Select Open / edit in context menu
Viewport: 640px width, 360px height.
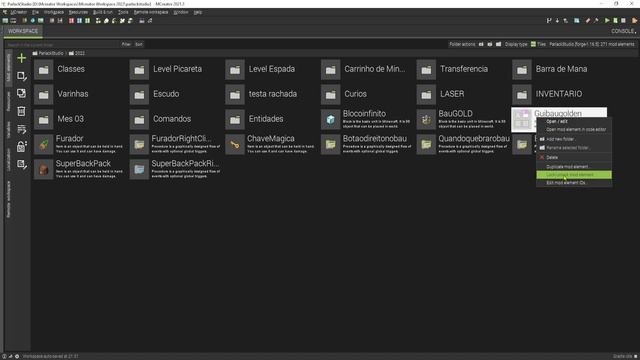point(574,122)
